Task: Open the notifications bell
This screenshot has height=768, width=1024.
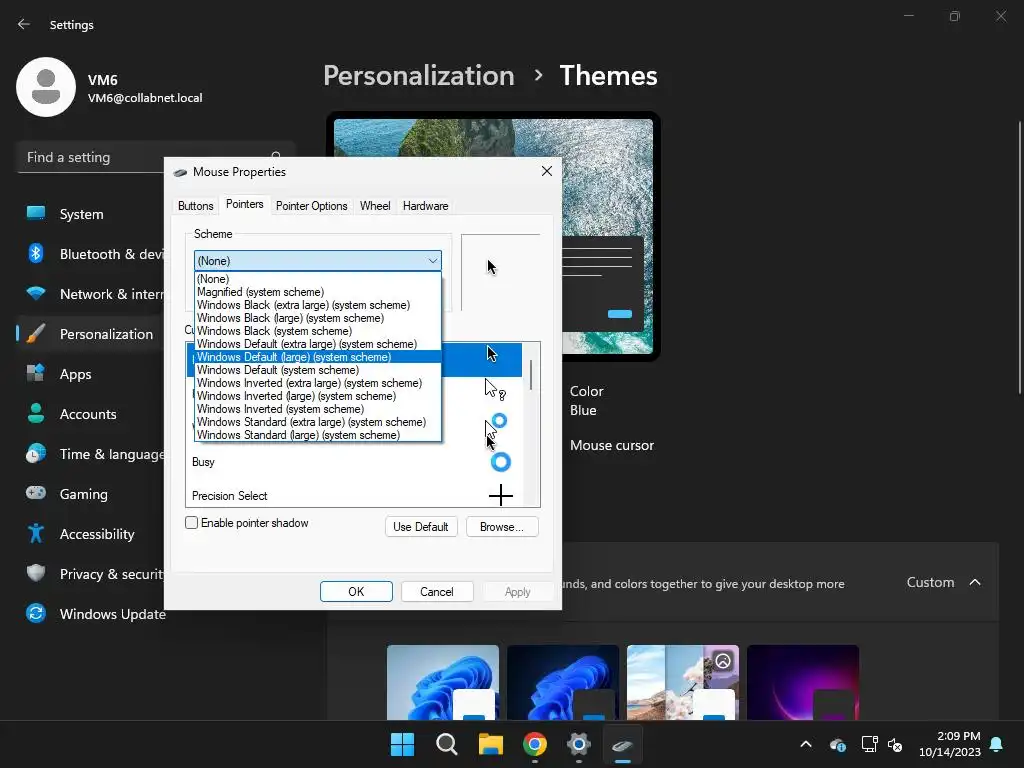Action: 997,744
